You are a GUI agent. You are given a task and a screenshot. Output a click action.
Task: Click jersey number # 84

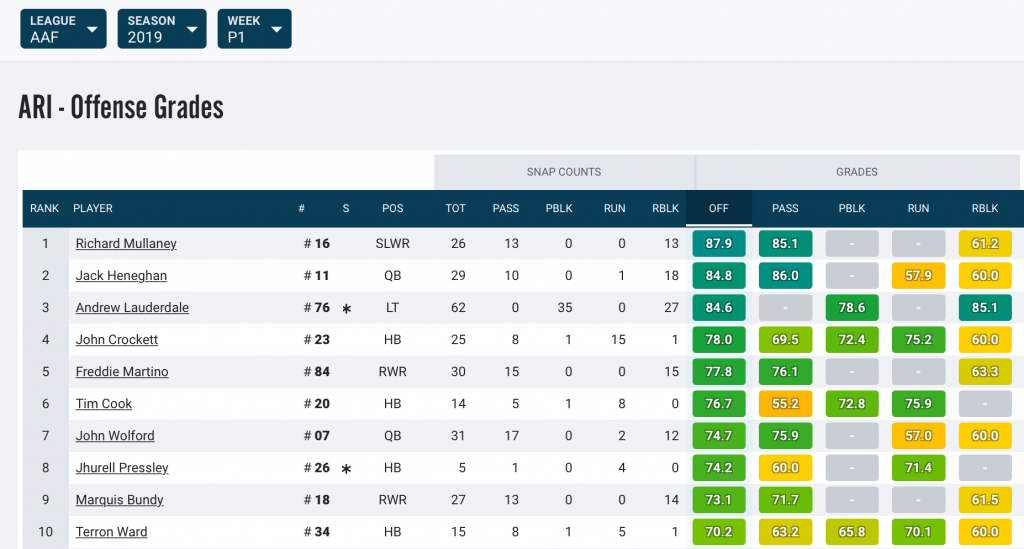(x=317, y=371)
